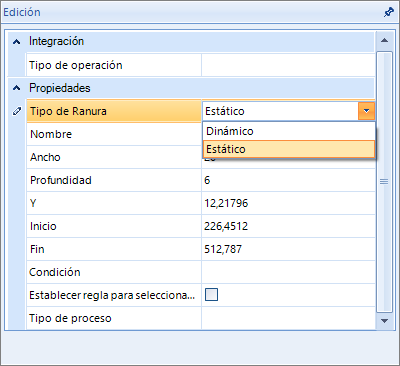This screenshot has width=400, height=366.
Task: Select Dinámico from the dropdown list
Action: click(289, 131)
